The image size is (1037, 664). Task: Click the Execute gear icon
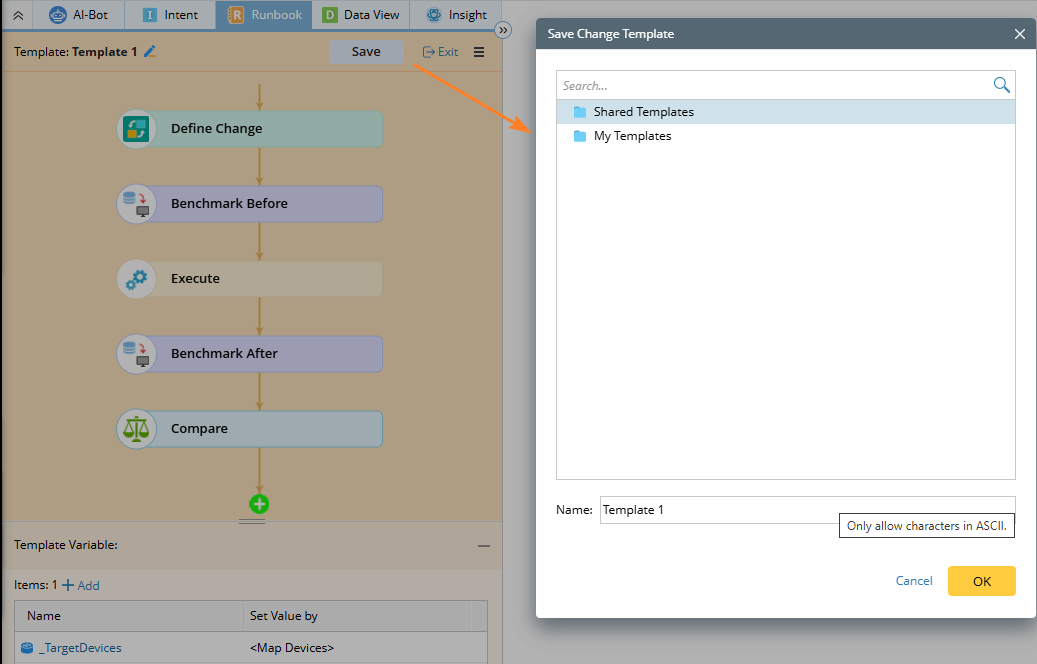136,279
